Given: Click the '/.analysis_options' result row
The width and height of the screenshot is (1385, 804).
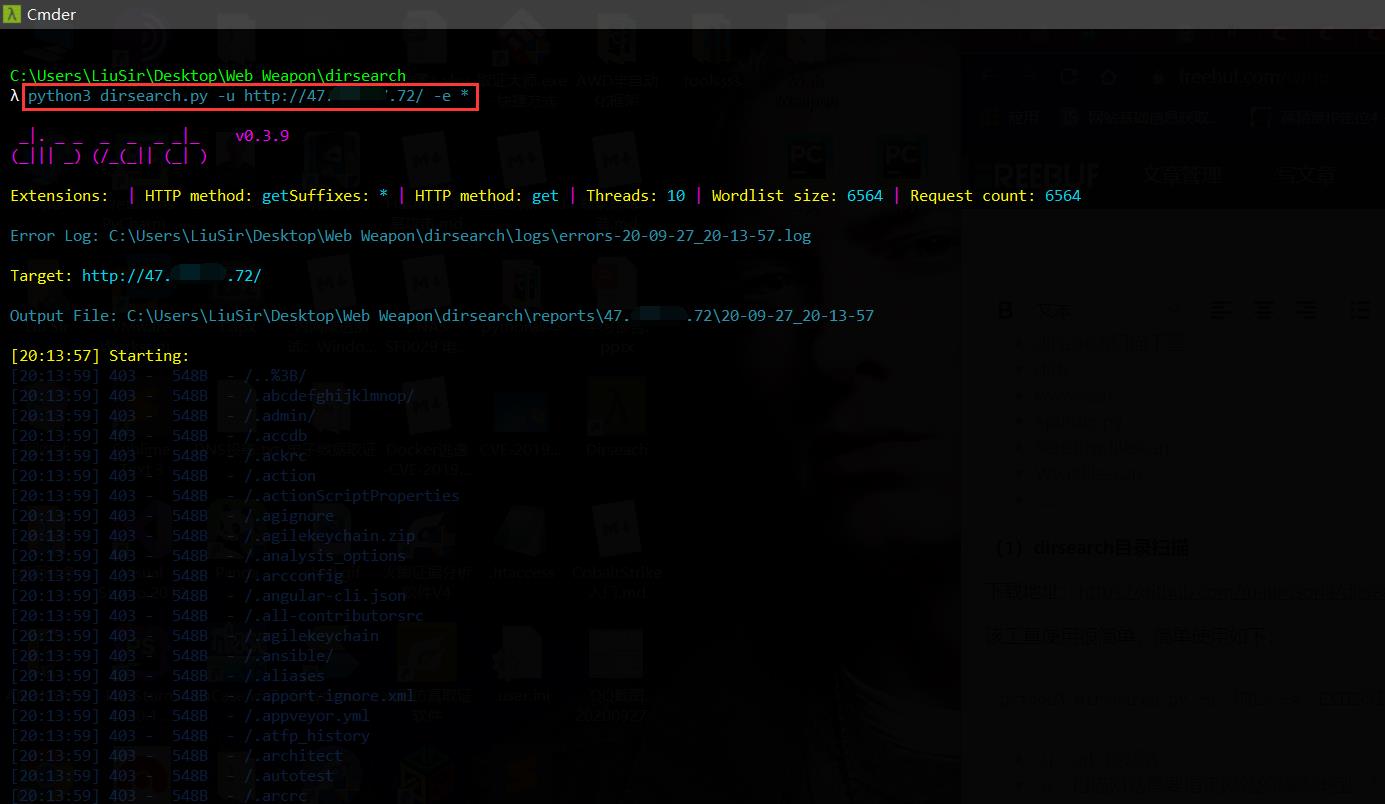Looking at the screenshot, I should click(208, 556).
